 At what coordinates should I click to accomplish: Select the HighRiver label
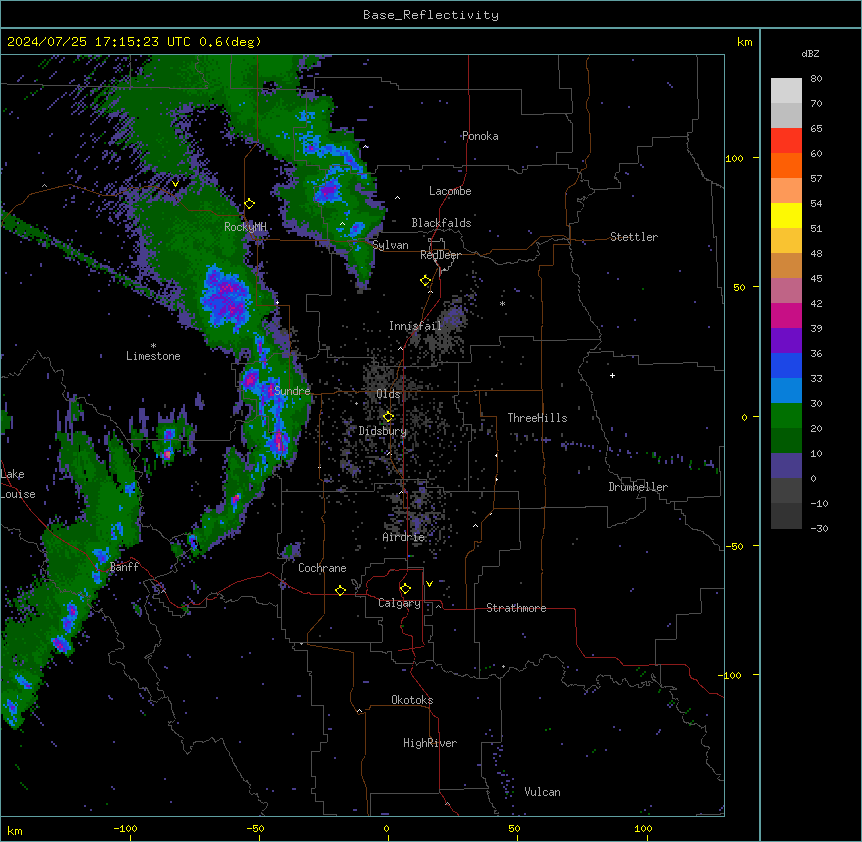(430, 743)
